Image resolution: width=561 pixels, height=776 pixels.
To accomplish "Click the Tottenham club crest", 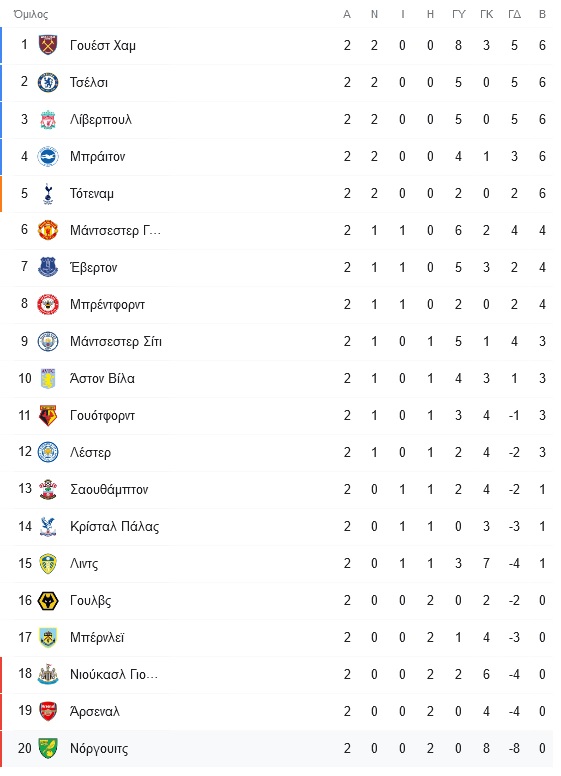I will click(48, 194).
